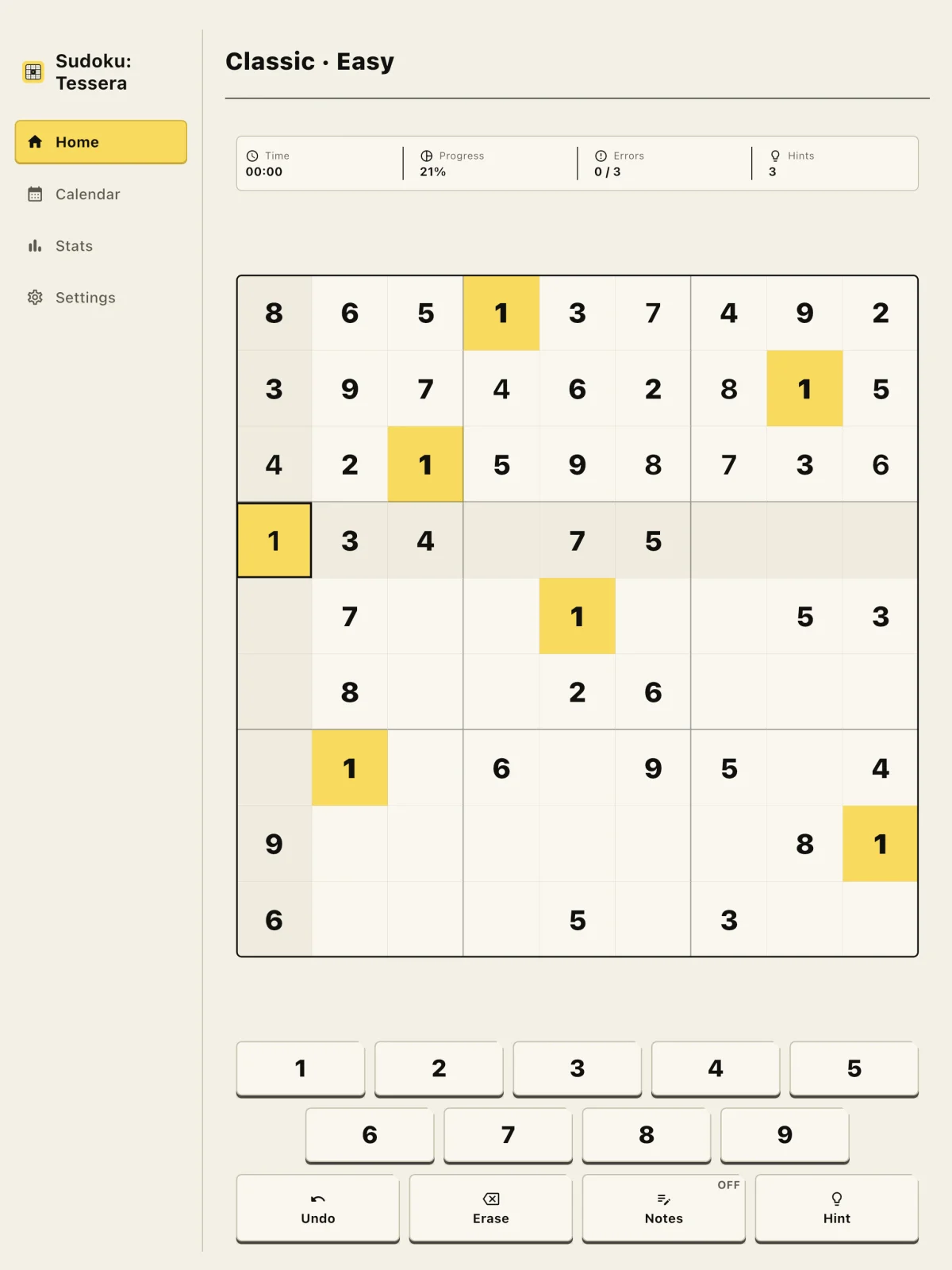
Task: Click the Progress pie icon
Action: (427, 156)
